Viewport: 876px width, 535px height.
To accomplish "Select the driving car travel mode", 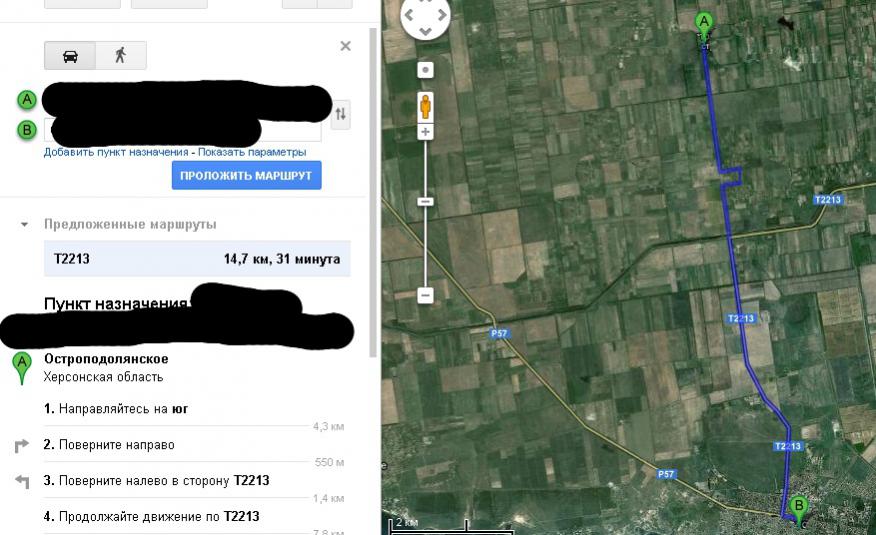I will (x=70, y=55).
